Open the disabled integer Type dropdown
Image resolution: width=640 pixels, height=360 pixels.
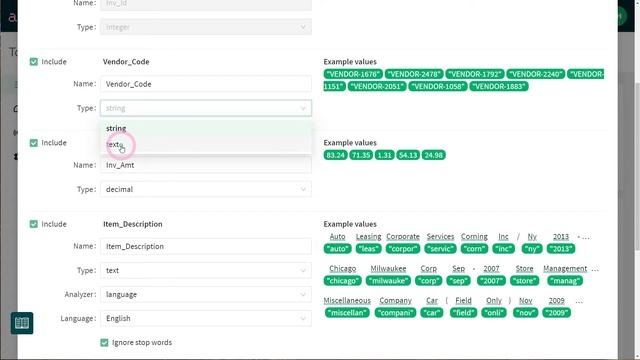[x=206, y=27]
